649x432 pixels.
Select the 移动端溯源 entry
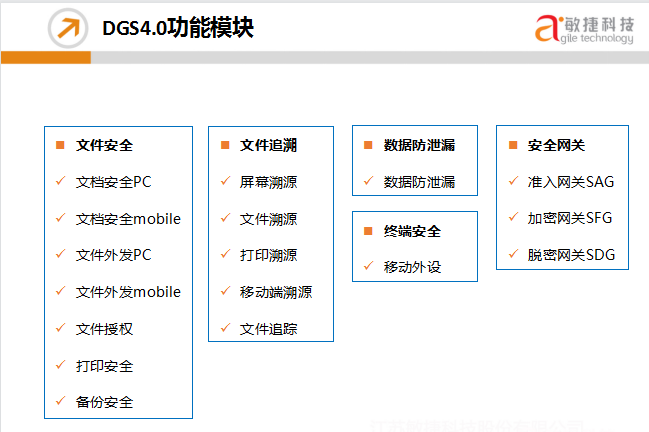(276, 292)
